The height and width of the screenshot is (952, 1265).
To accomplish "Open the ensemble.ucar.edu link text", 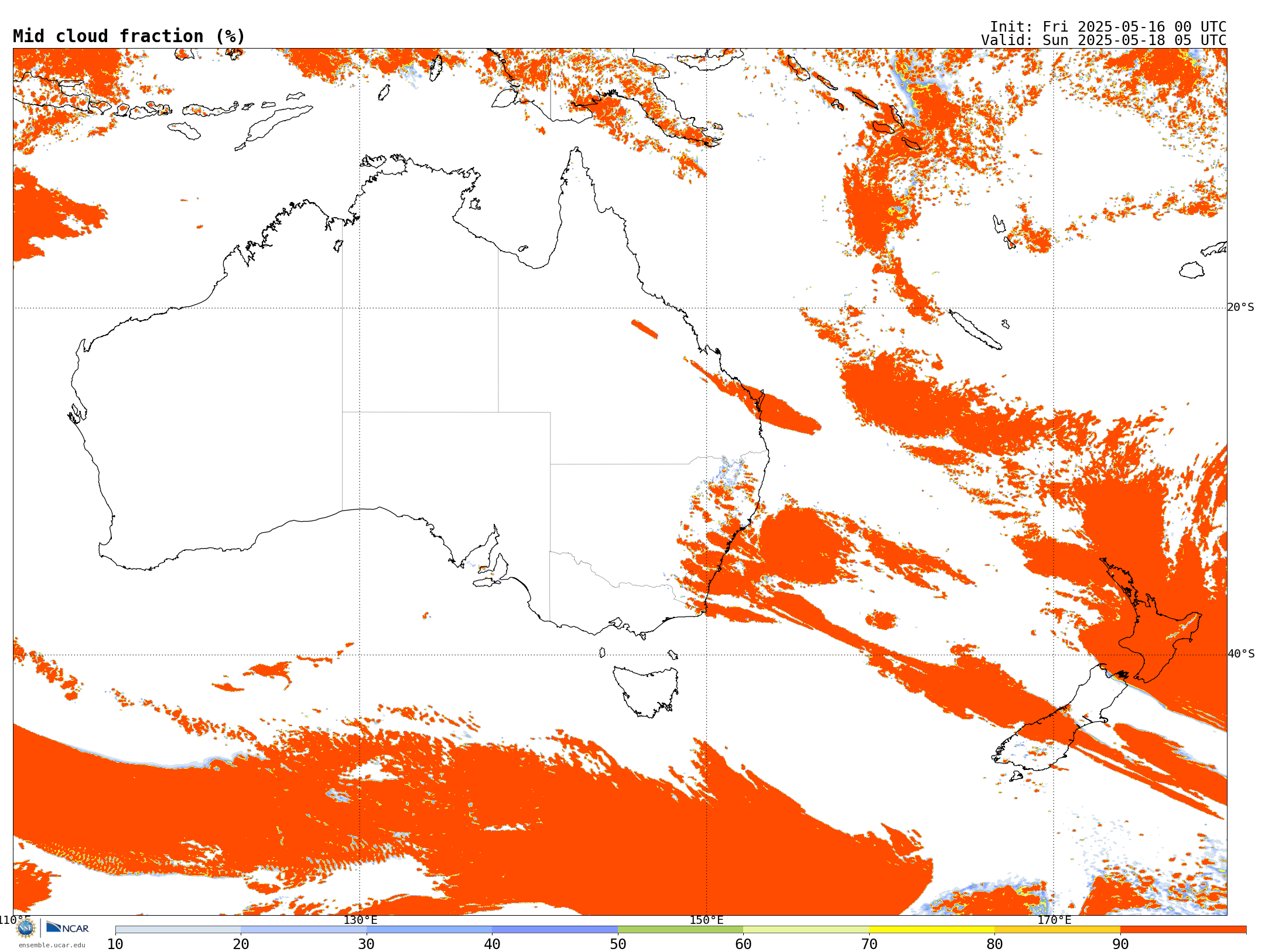I will point(52,945).
